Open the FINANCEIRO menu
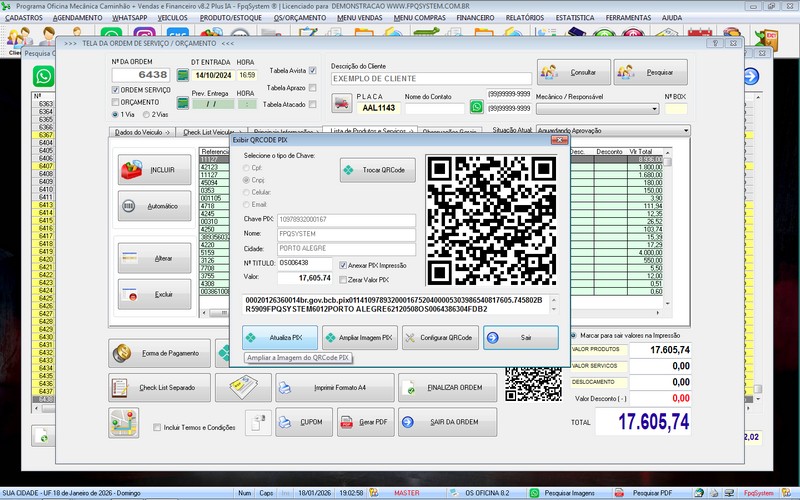Image resolution: width=800 pixels, height=500 pixels. 474,18
